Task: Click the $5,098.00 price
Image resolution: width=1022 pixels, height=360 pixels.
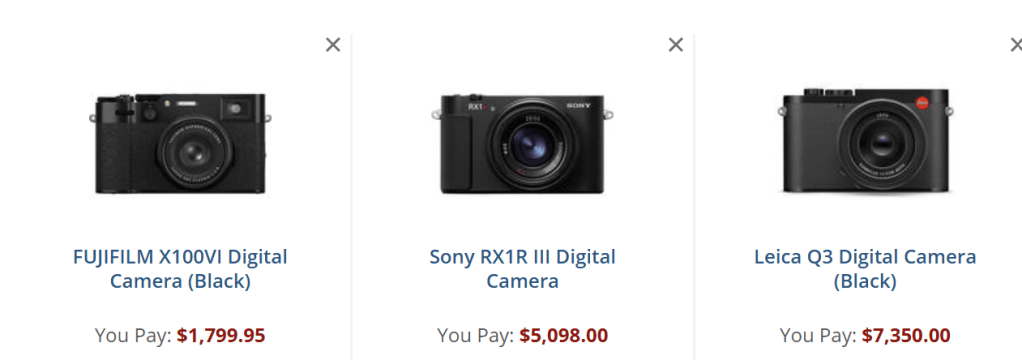Action: coord(564,336)
